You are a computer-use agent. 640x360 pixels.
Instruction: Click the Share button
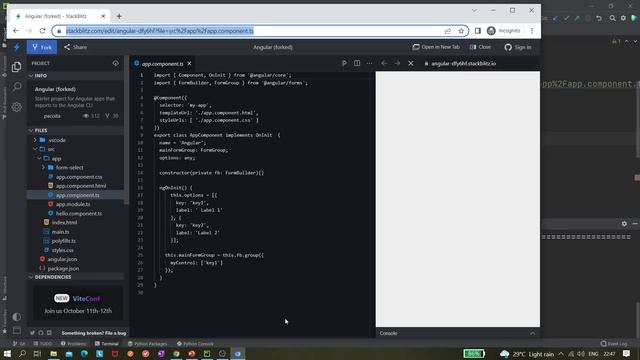tap(76, 47)
